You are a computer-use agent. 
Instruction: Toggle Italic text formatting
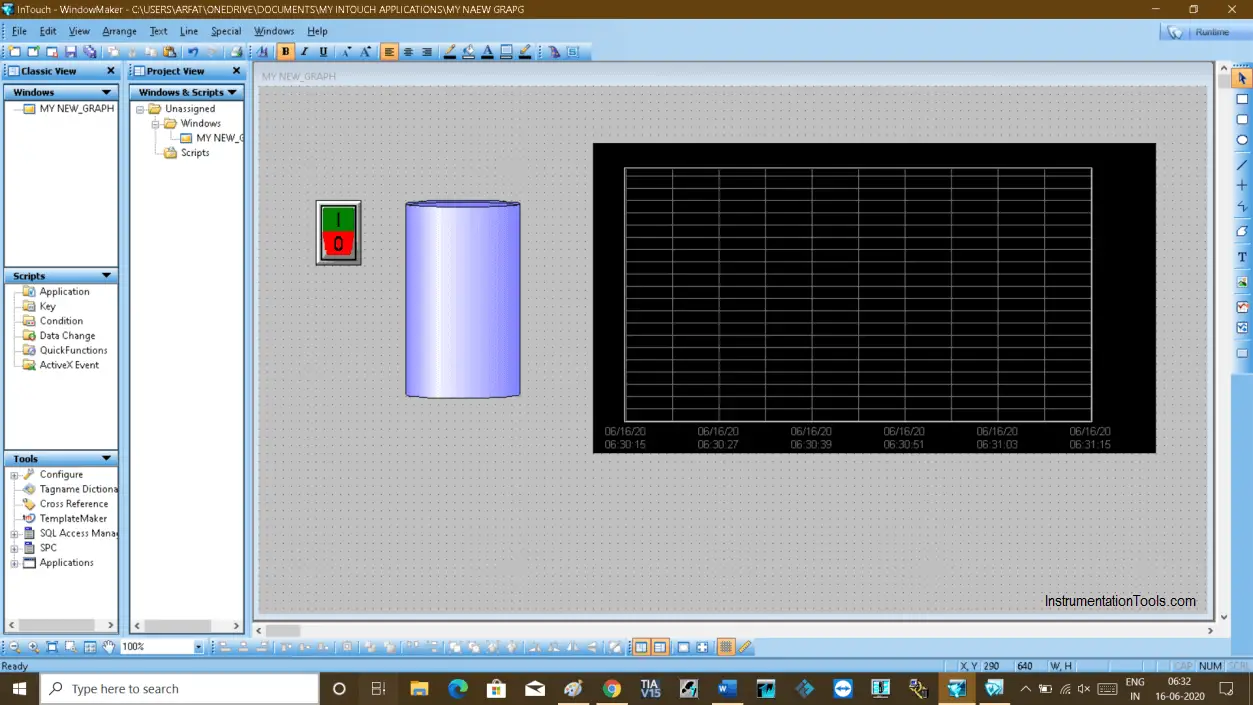coord(305,52)
